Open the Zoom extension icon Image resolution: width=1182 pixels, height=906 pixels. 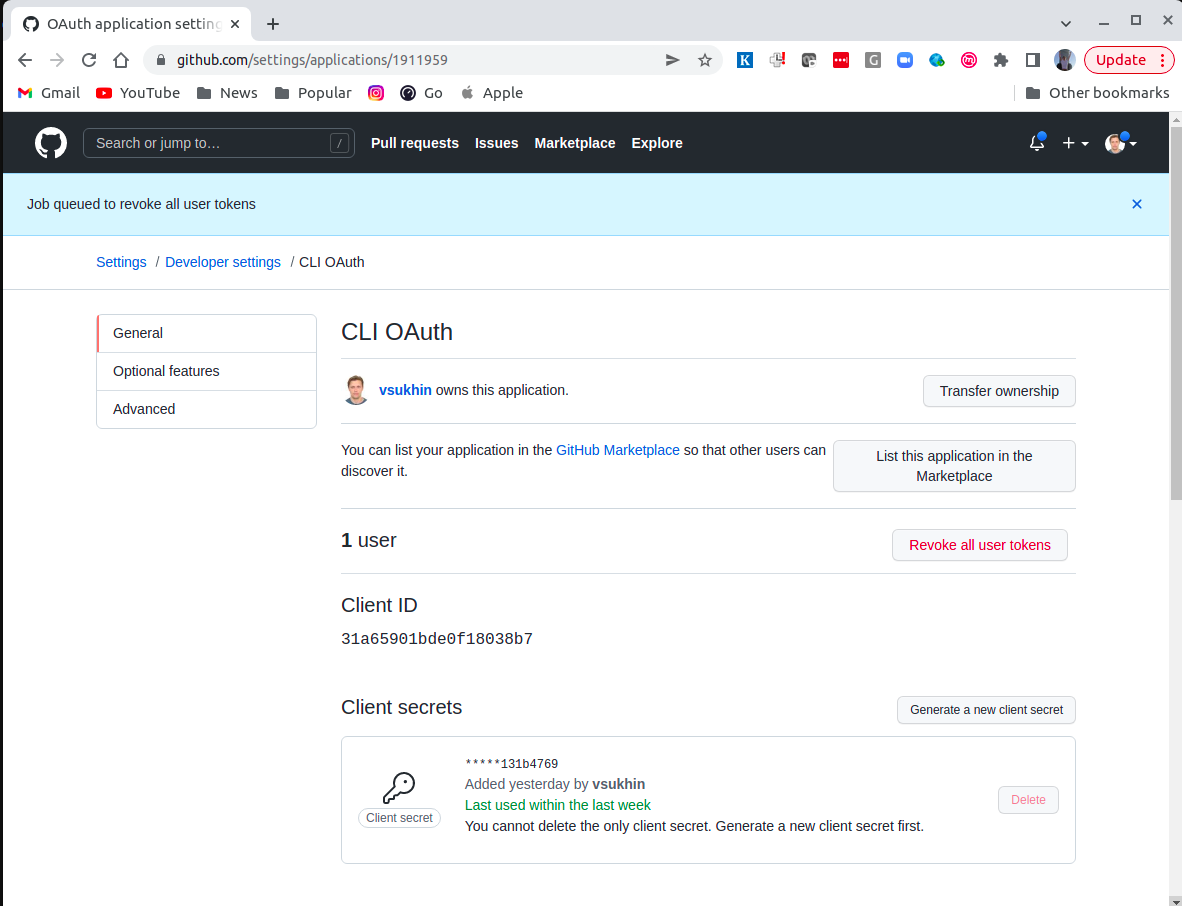click(x=905, y=60)
